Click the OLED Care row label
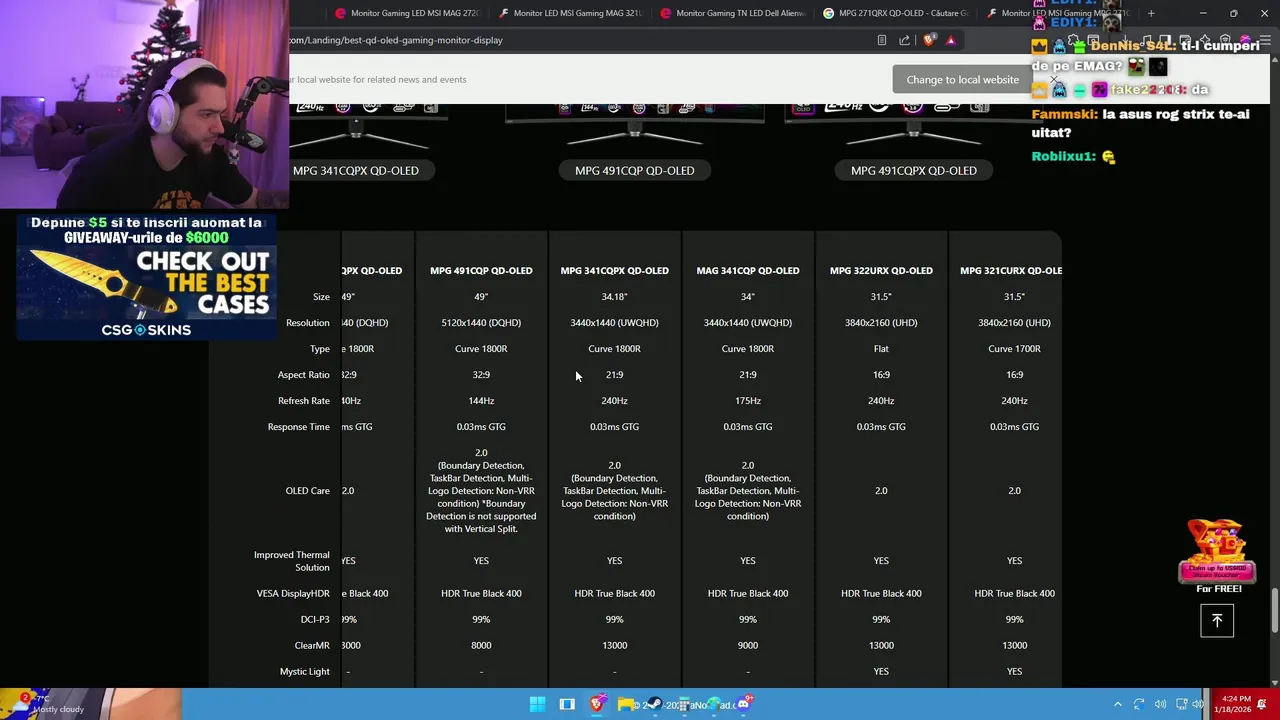This screenshot has width=1280, height=720. 307,491
